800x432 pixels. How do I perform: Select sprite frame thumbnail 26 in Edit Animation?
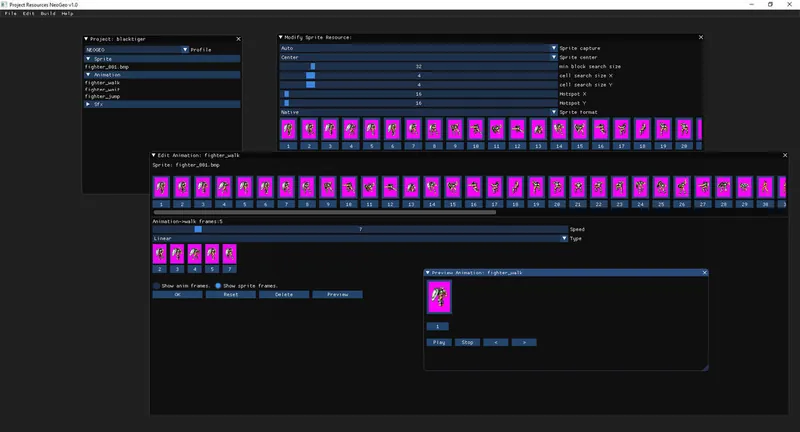click(x=682, y=187)
